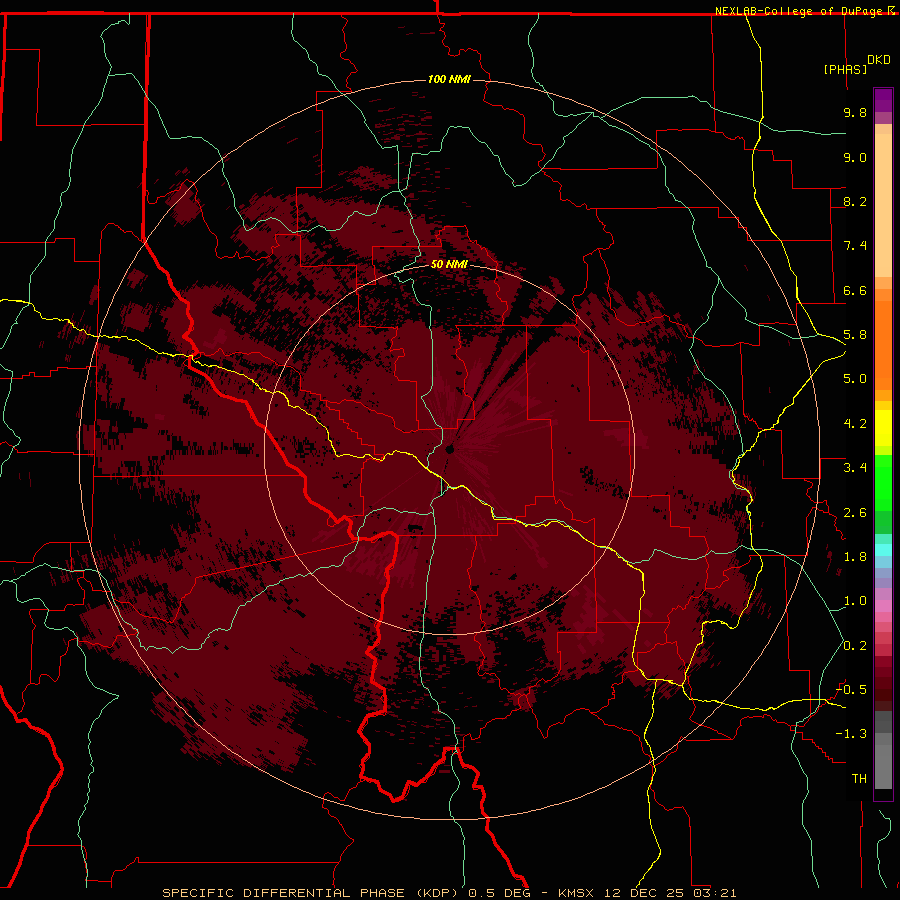This screenshot has height=900, width=900.
Task: Click the 12 DEC 25 date in caption
Action: tap(643, 893)
